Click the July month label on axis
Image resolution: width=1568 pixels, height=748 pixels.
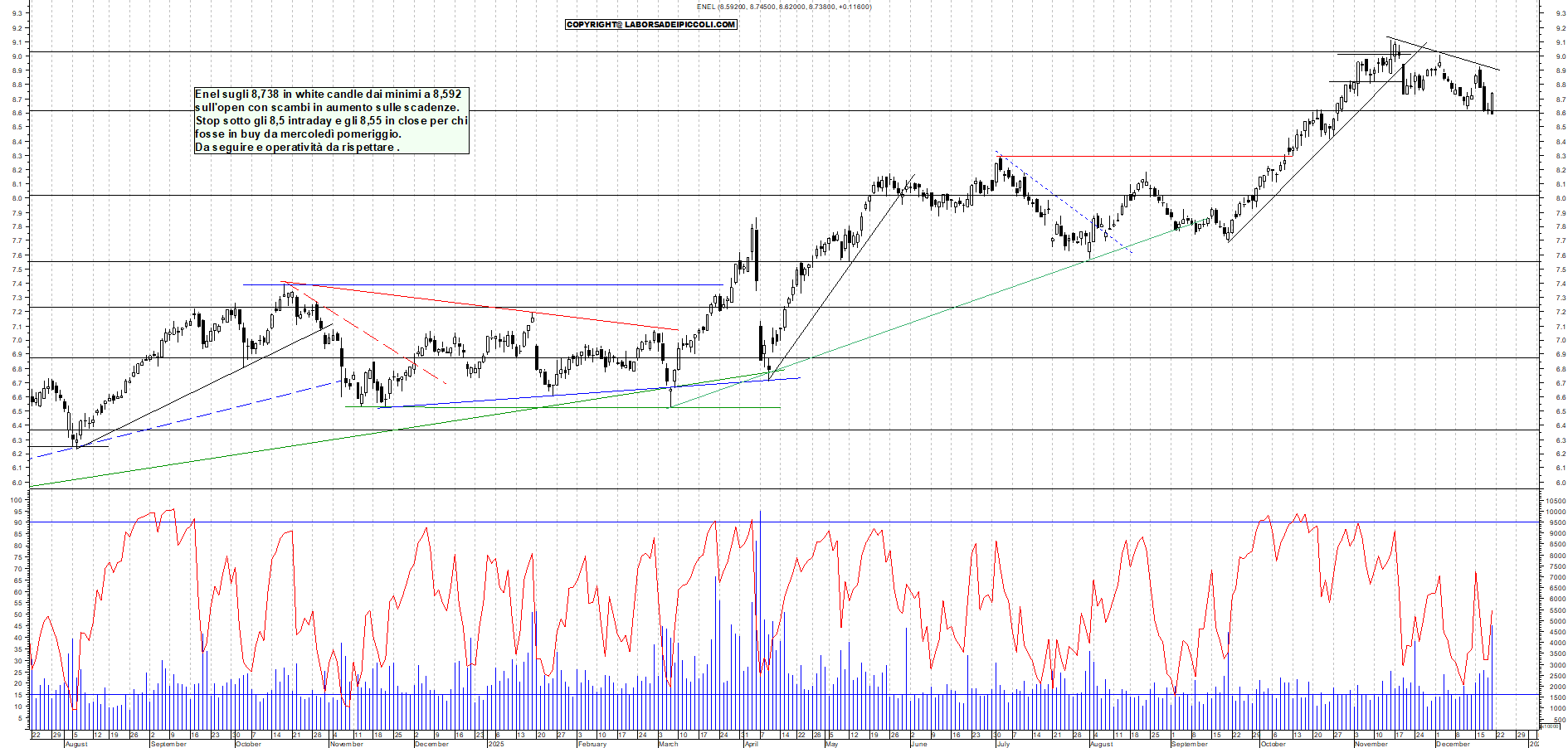[x=1003, y=744]
